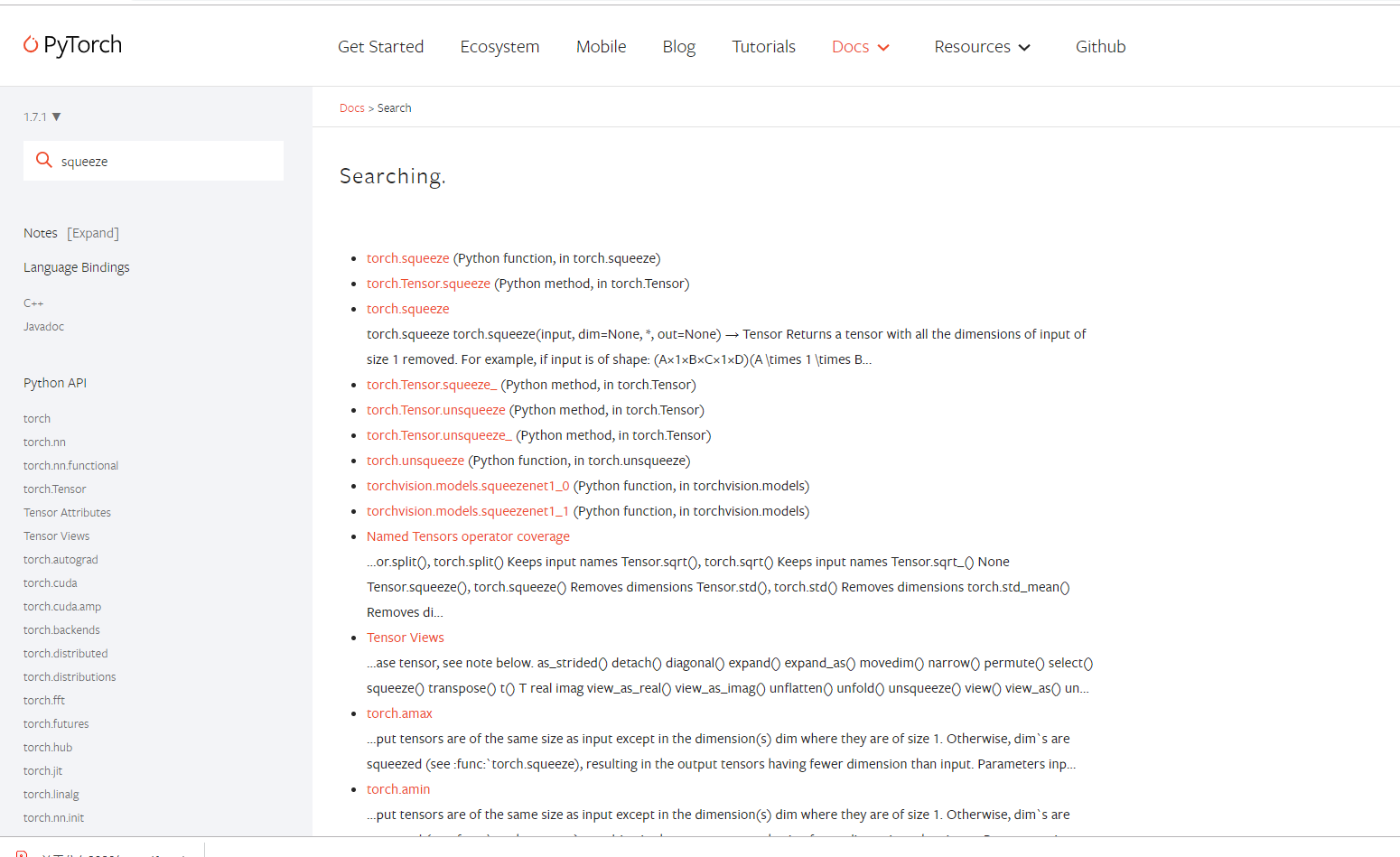1400x857 pixels.
Task: Open the torch.amax search result
Action: click(x=399, y=713)
